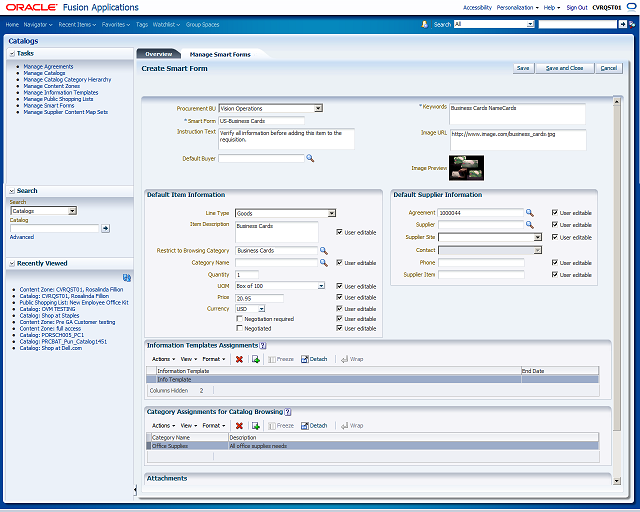Open the Procurement BU dropdown
This screenshot has height=512, width=640.
(x=318, y=108)
